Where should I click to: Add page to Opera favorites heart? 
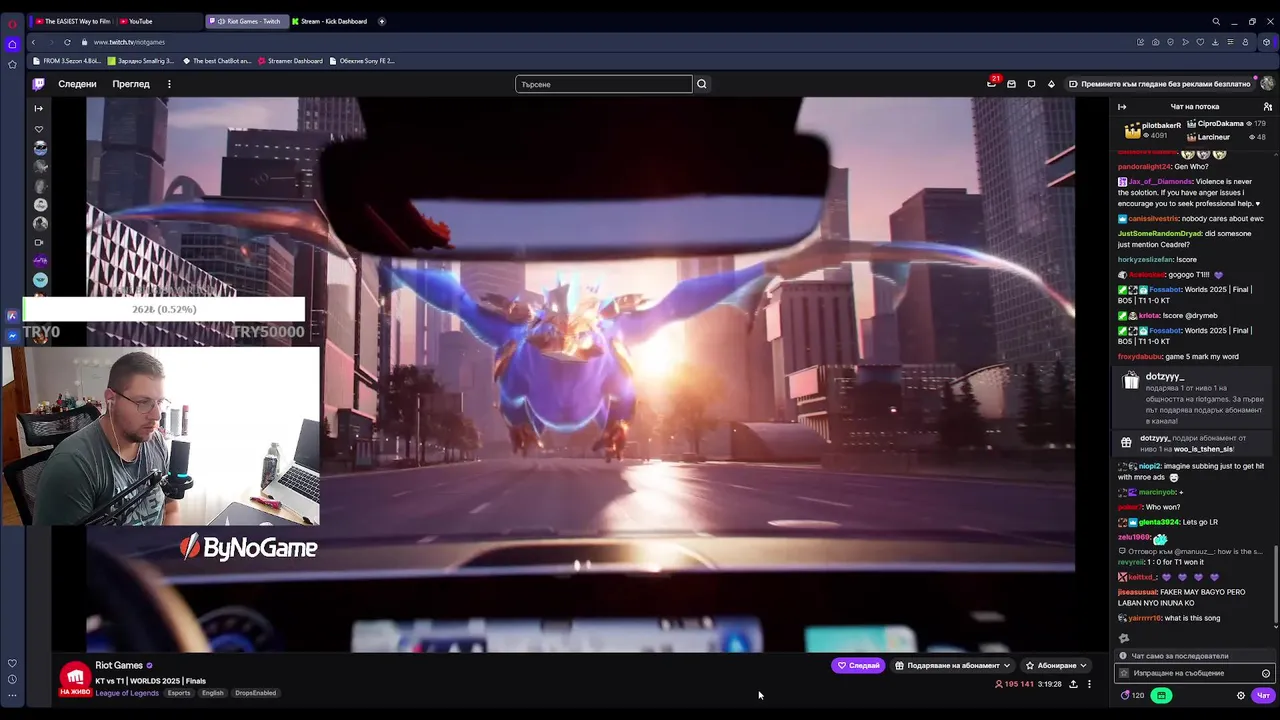[x=1200, y=42]
